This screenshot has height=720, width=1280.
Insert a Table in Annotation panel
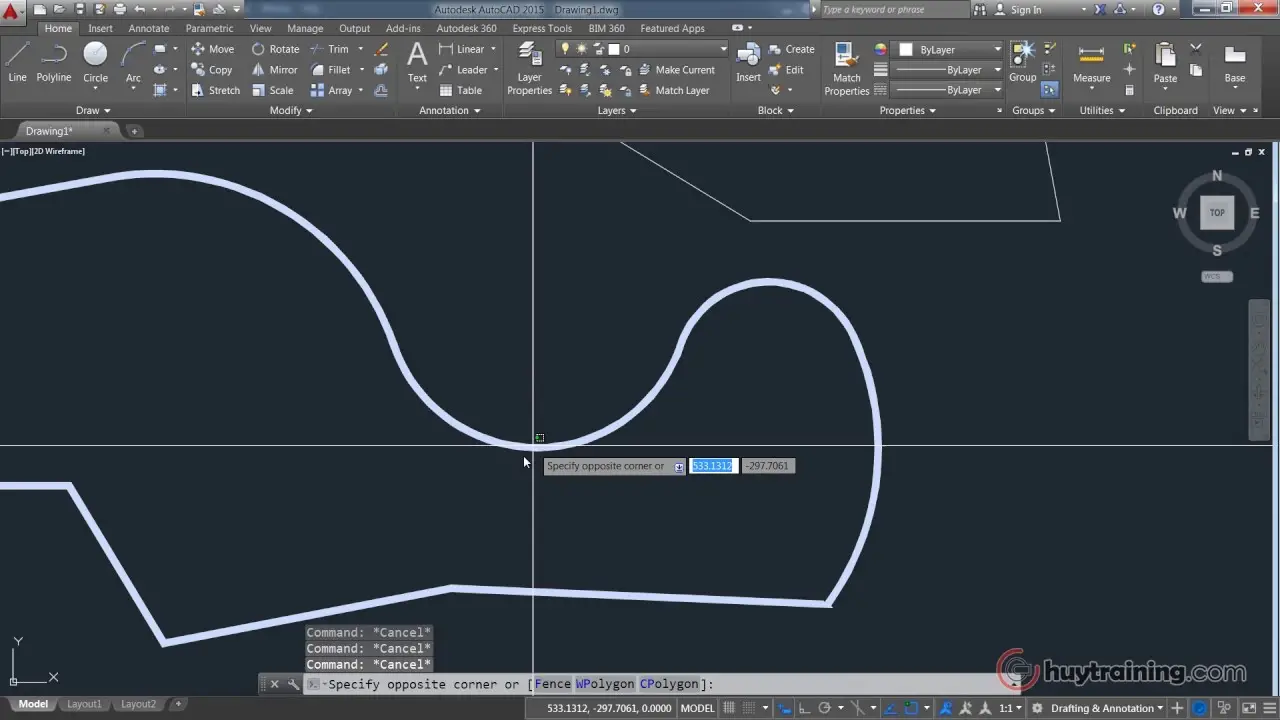pos(461,90)
